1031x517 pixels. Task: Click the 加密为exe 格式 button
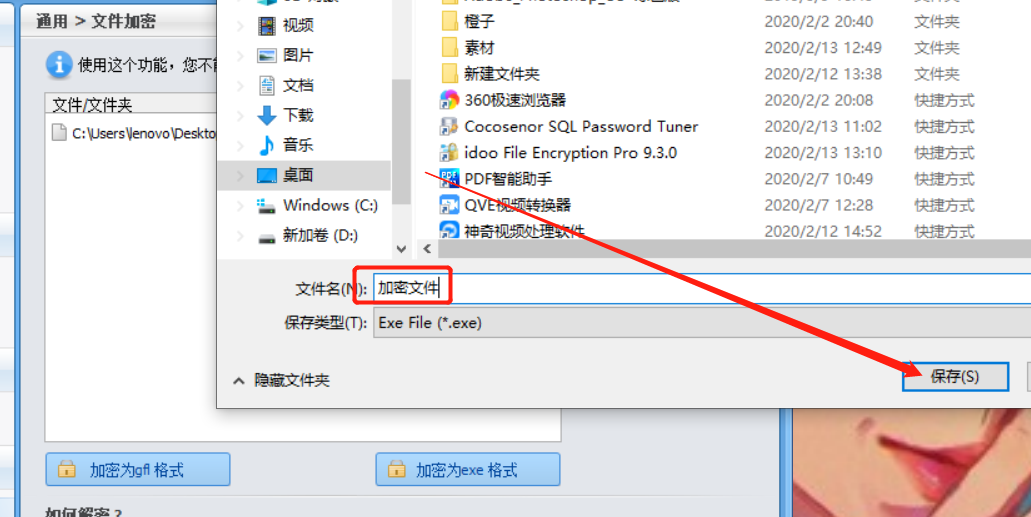468,470
